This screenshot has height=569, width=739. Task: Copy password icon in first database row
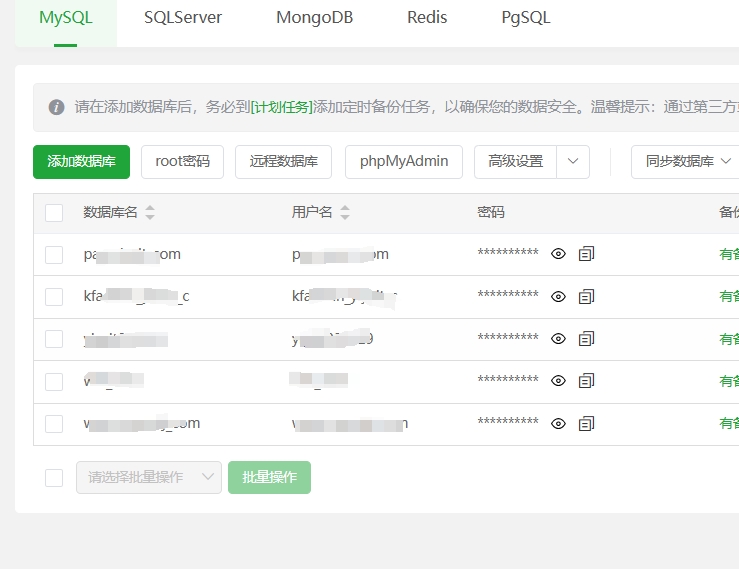pos(586,254)
